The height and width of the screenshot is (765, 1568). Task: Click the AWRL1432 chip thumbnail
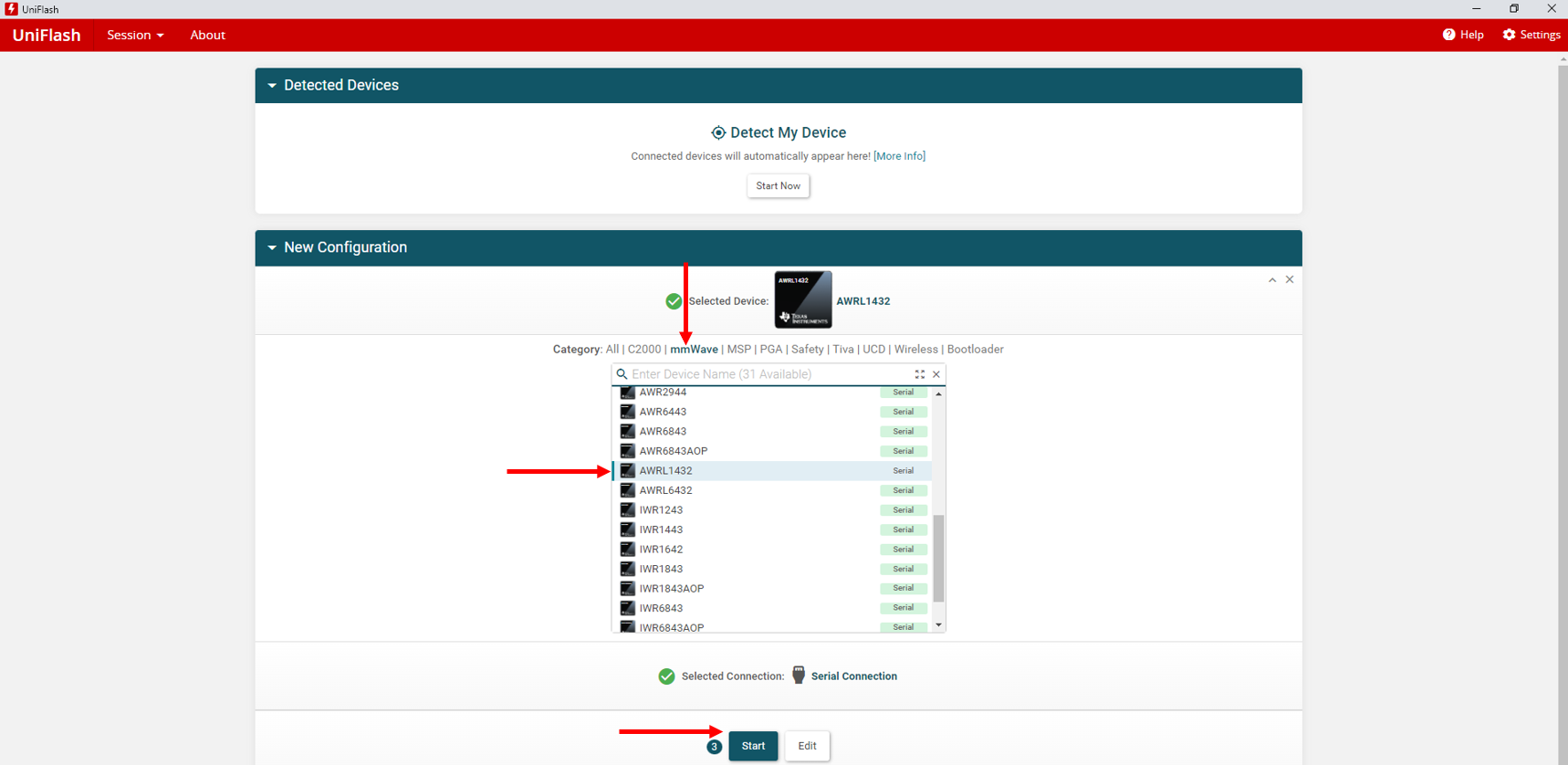tap(803, 299)
